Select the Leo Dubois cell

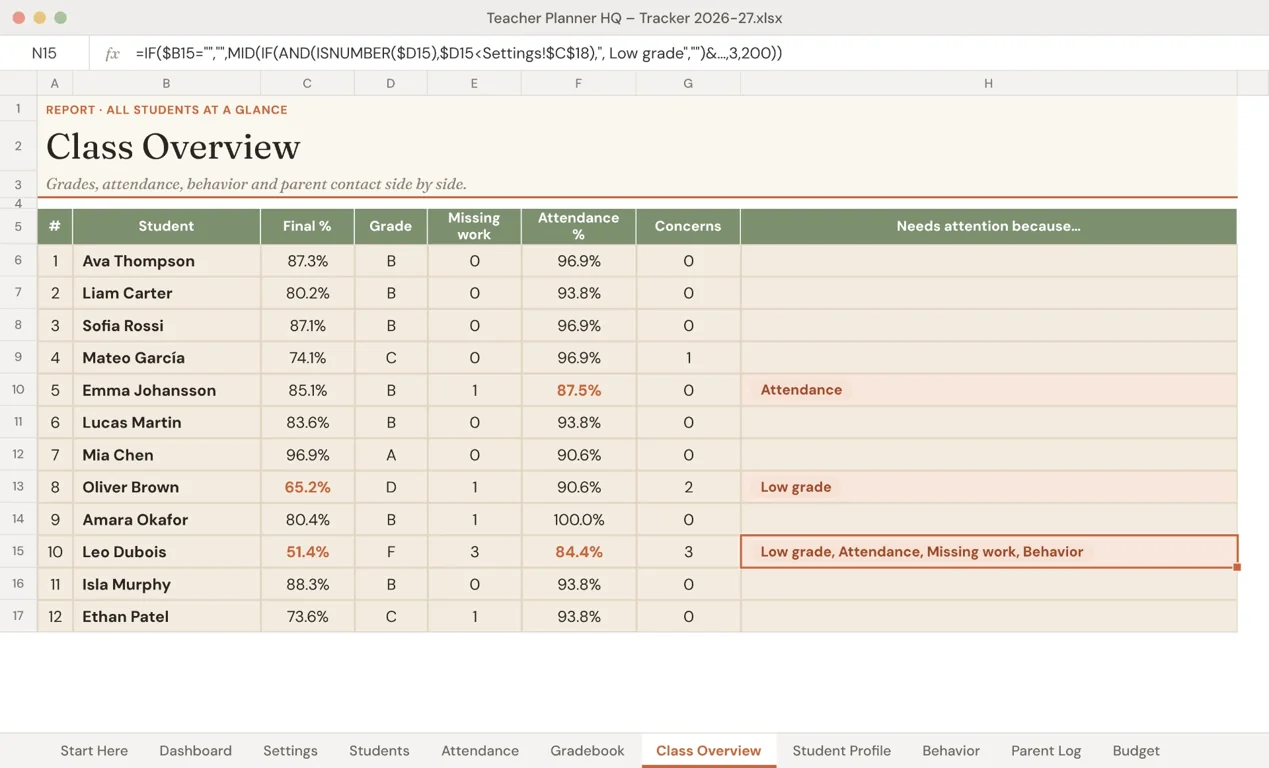(x=166, y=552)
